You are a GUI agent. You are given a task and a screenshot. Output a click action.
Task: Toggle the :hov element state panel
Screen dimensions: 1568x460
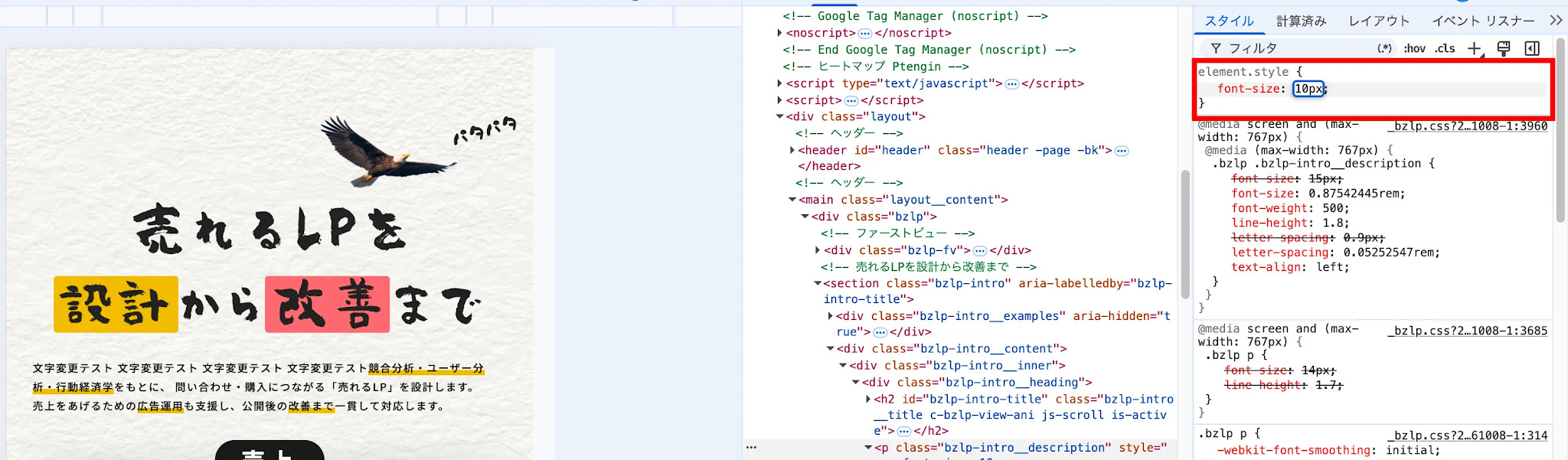[1414, 48]
